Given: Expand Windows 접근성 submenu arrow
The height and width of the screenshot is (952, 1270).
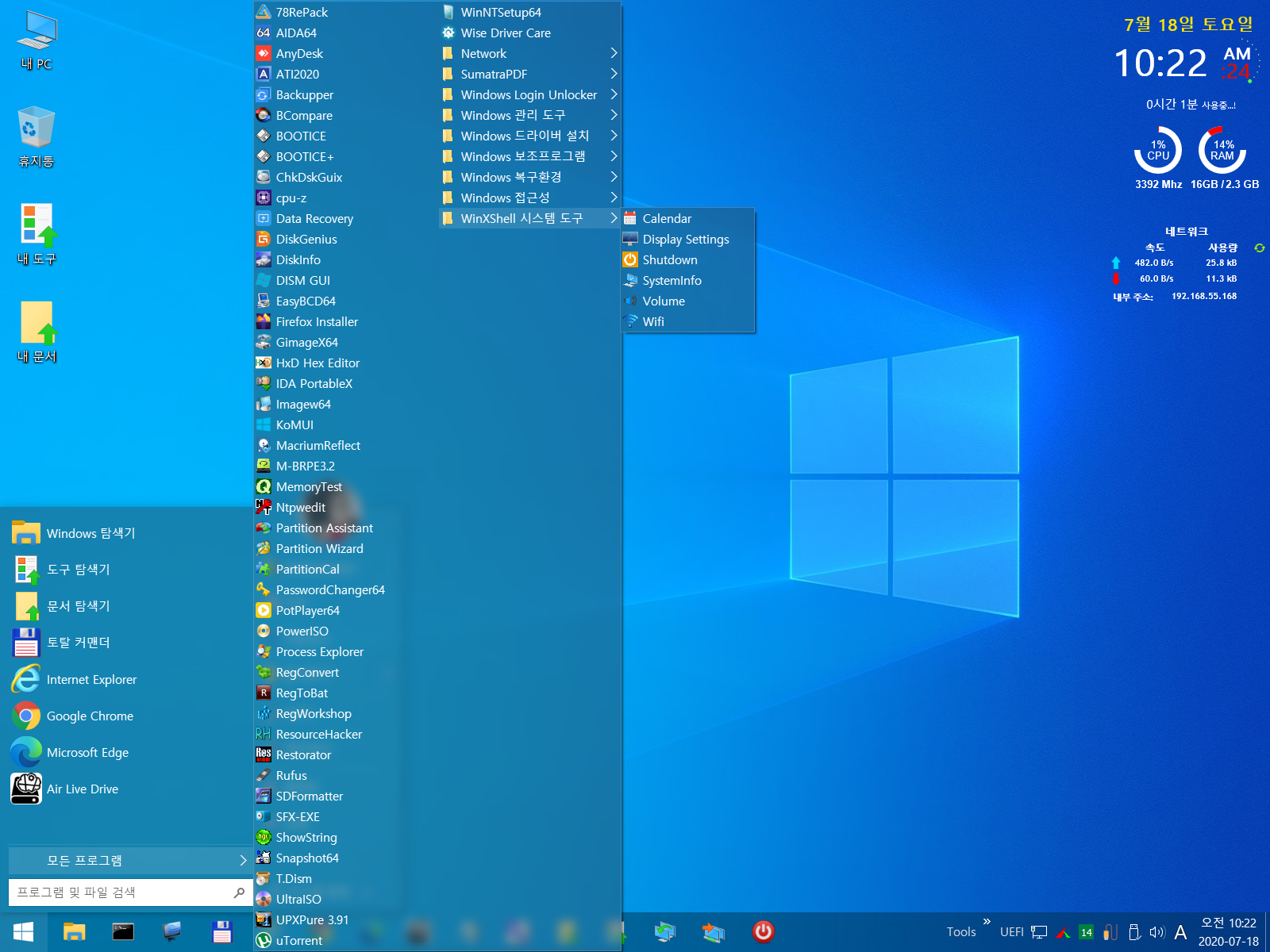Looking at the screenshot, I should point(614,198).
